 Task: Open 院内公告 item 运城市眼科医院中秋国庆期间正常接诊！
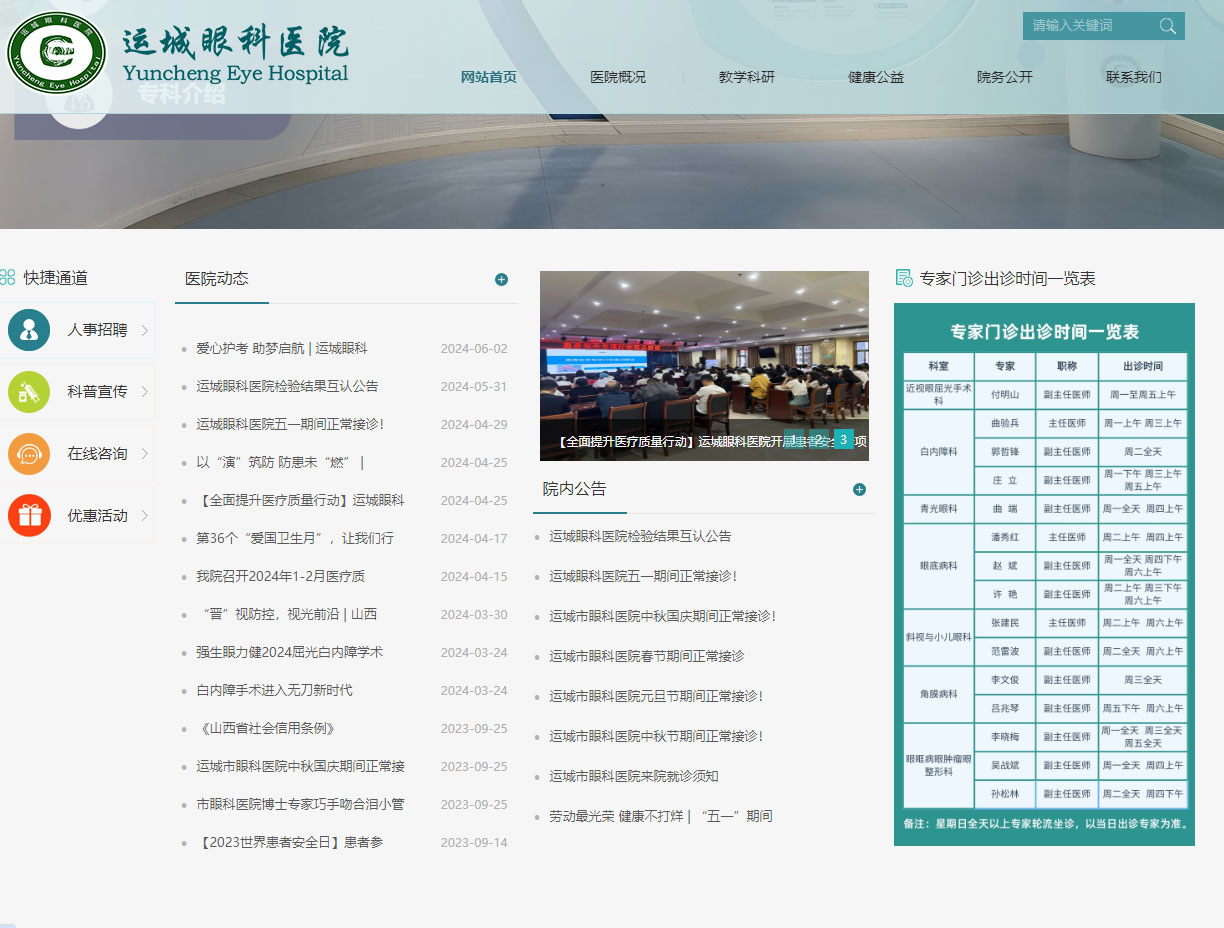663,617
